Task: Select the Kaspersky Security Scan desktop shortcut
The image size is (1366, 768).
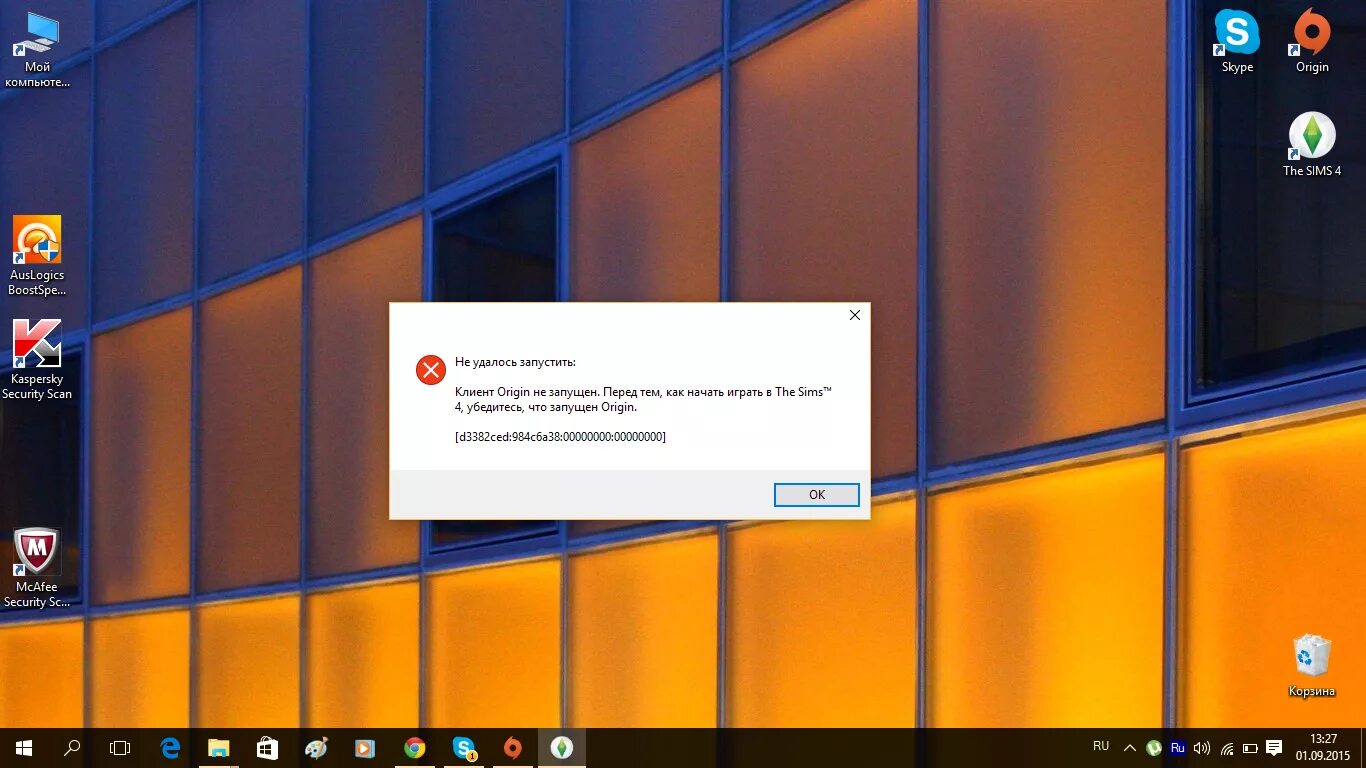Action: click(37, 360)
